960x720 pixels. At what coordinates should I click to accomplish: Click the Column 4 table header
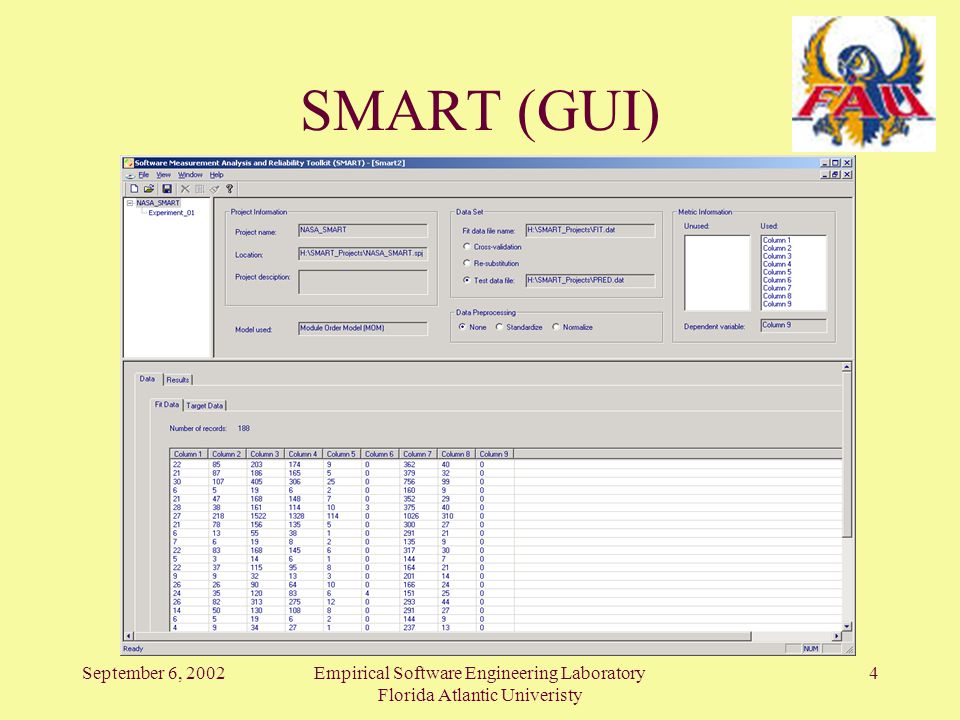[x=303, y=454]
